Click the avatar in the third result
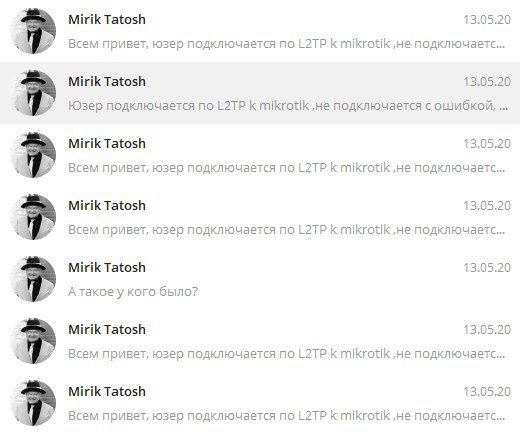 33,155
